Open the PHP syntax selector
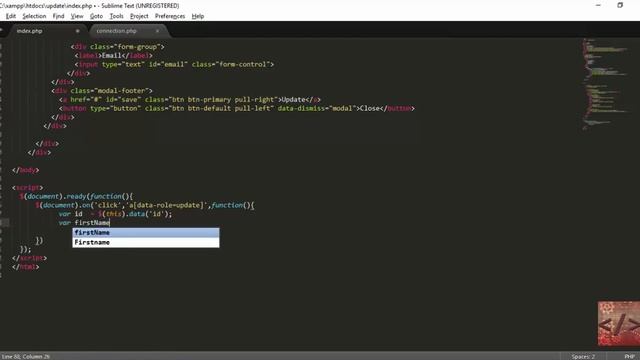This screenshot has width=640, height=360. [x=629, y=356]
